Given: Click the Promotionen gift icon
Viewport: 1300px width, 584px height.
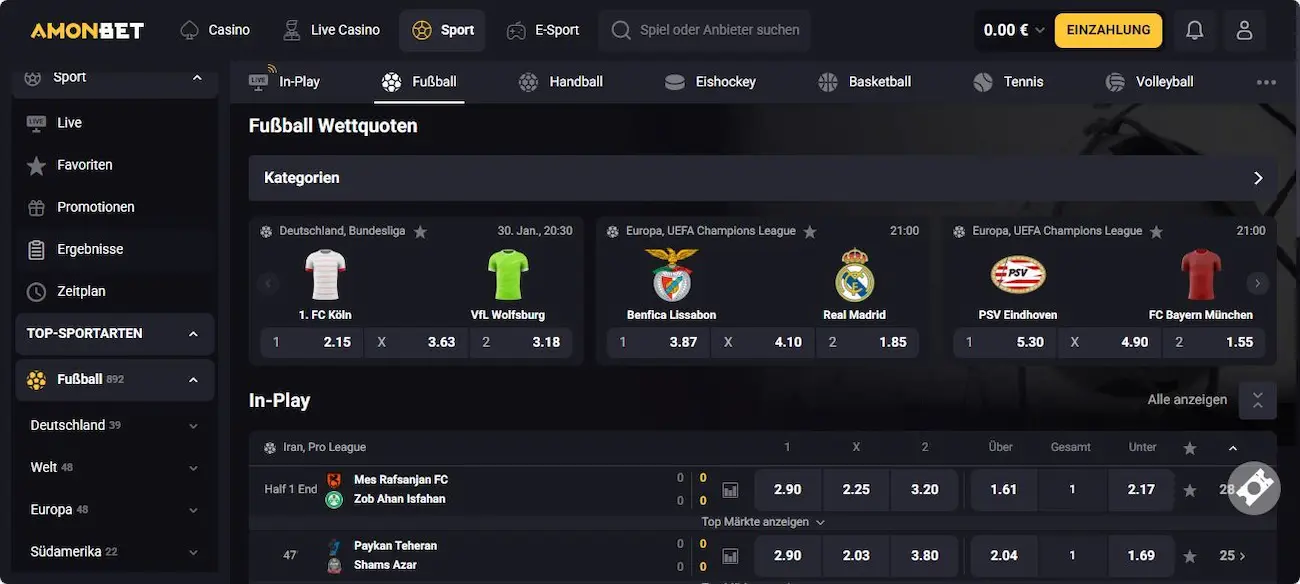Looking at the screenshot, I should (35, 206).
